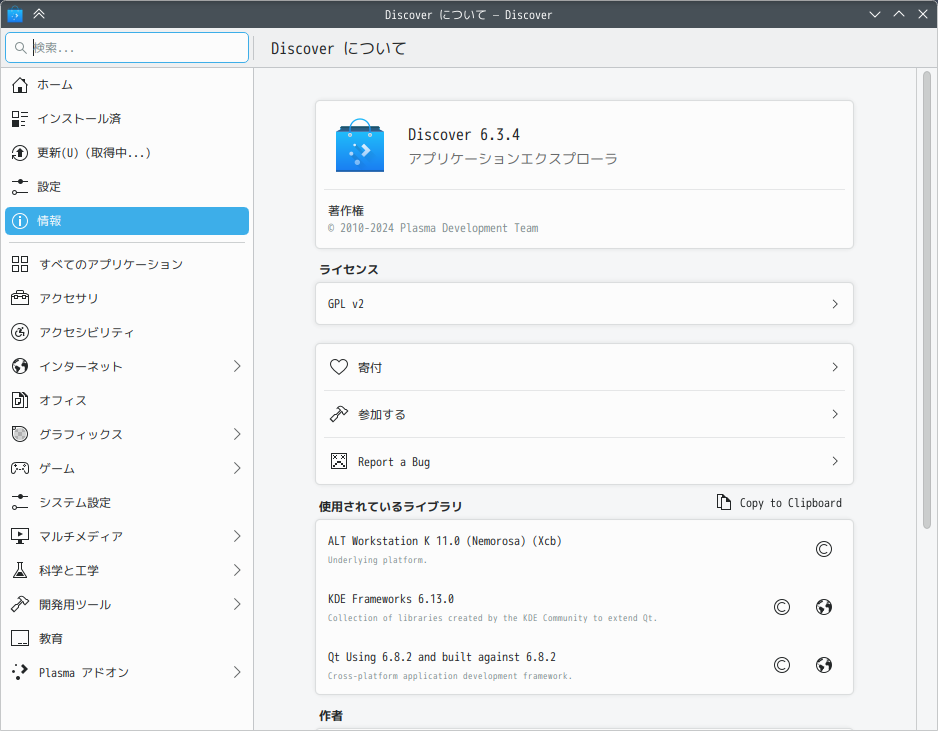Image resolution: width=938 pixels, height=731 pixels.
Task: Click the Developer Tools hammer icon
Action: point(20,604)
